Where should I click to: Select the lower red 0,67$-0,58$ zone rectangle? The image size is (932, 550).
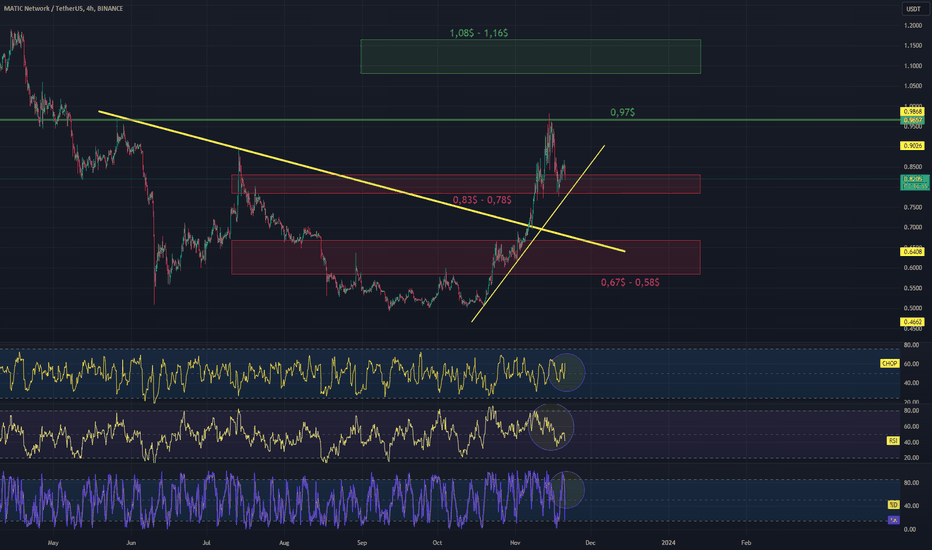pyautogui.click(x=466, y=257)
